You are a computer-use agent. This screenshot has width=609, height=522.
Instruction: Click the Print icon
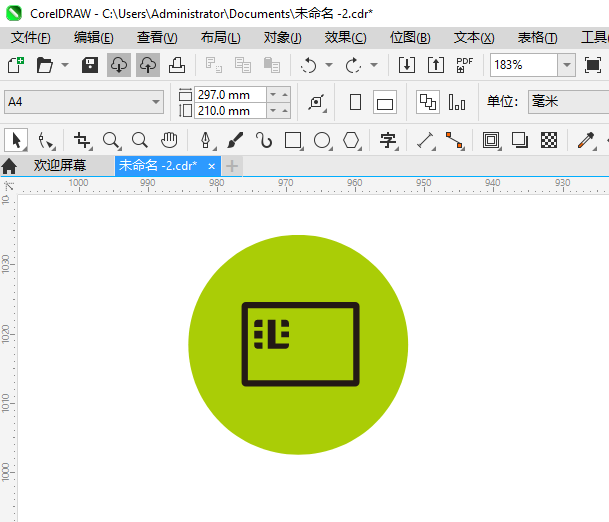(177, 65)
